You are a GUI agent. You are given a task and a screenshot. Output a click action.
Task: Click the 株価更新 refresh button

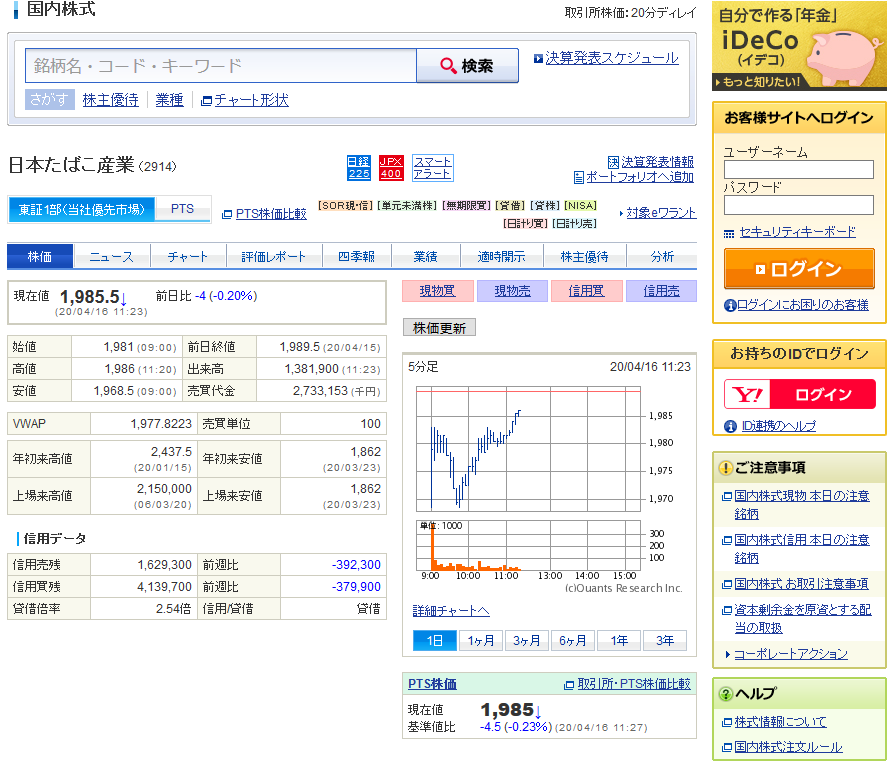[439, 328]
